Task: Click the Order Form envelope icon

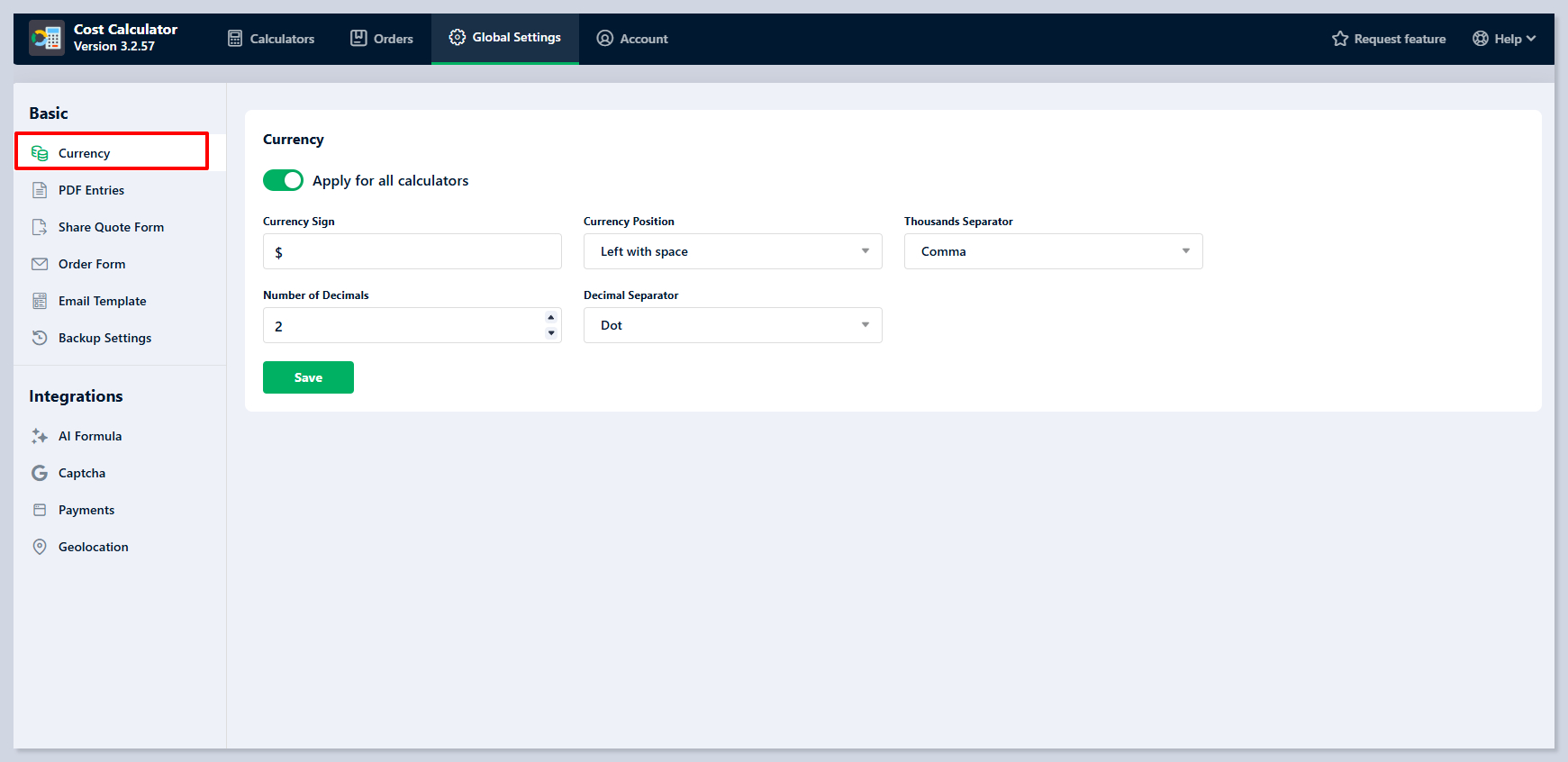Action: tap(40, 264)
